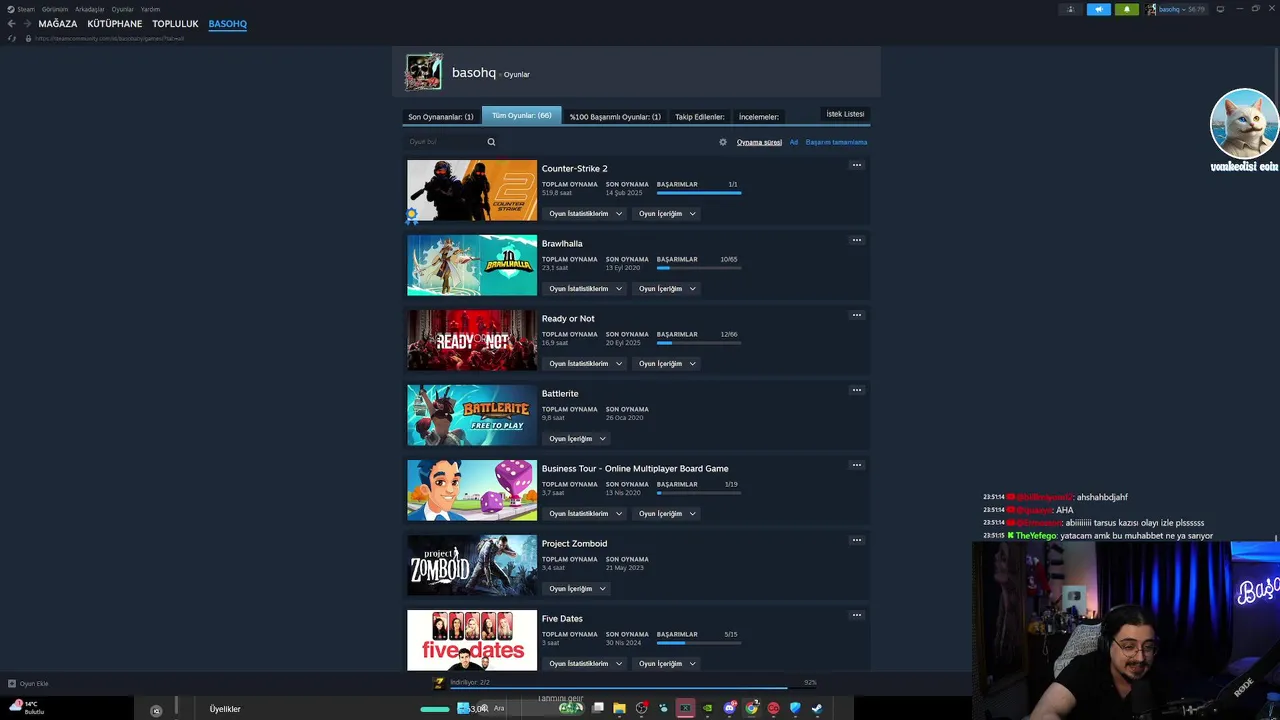Open the three-dot menu for Brawlhalla

(x=856, y=240)
